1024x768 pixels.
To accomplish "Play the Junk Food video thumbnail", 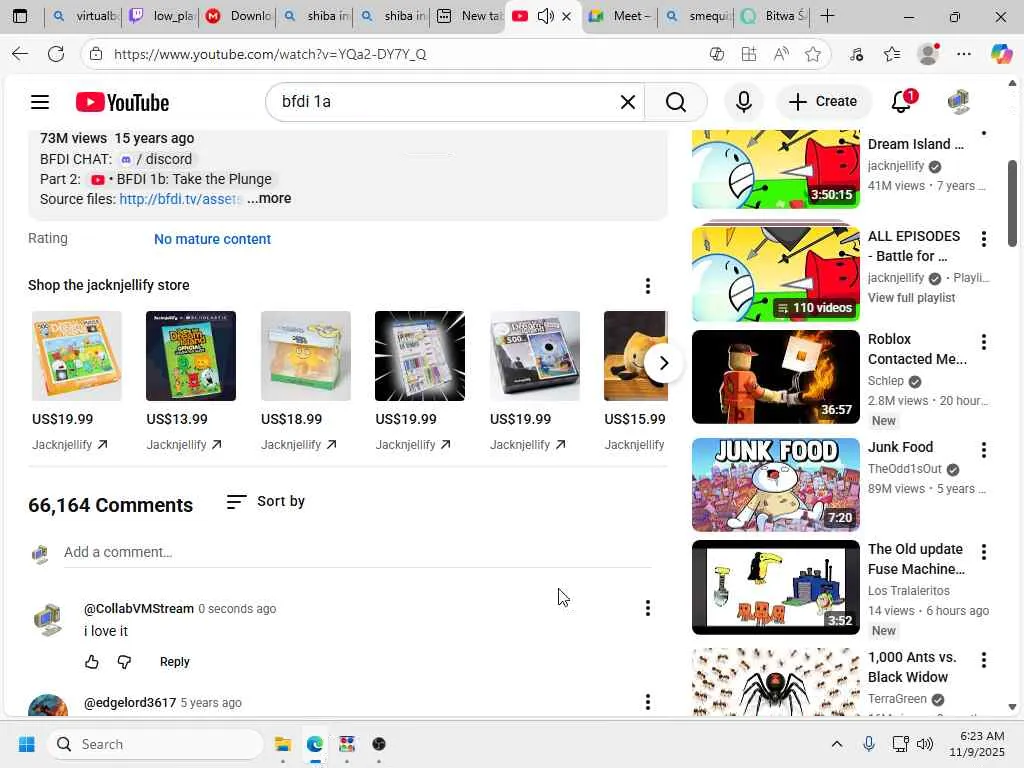I will tap(776, 485).
